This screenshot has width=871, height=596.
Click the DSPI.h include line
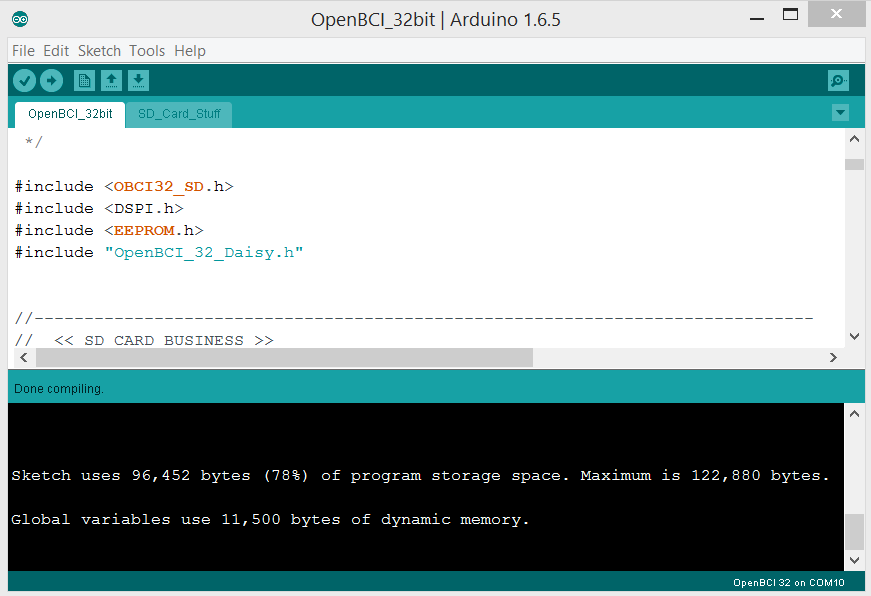coord(99,209)
